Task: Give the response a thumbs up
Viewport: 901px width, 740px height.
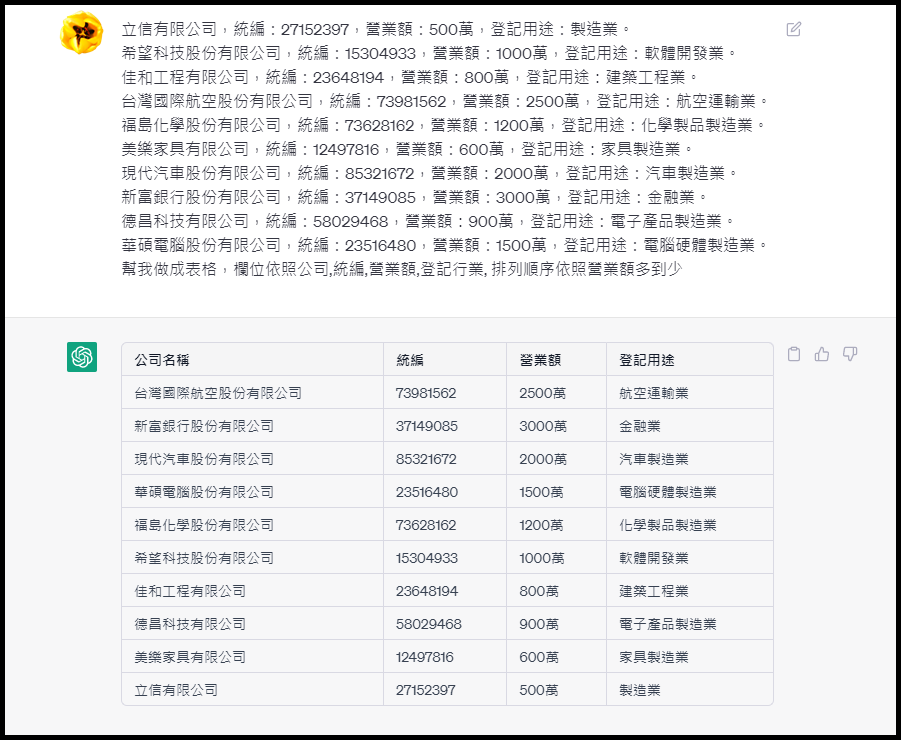Action: 822,354
